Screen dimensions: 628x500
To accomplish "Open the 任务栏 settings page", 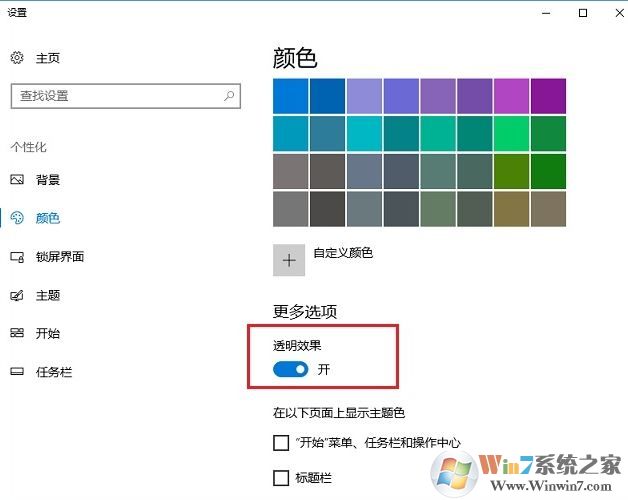I will click(54, 373).
